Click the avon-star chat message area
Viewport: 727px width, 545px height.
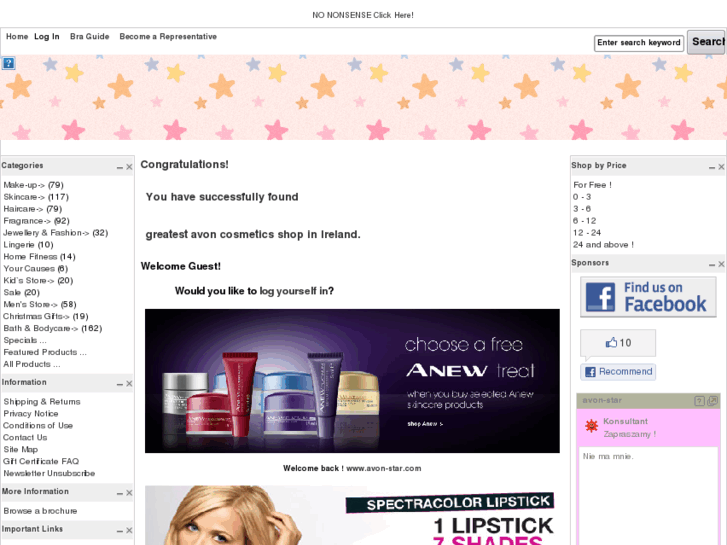pyautogui.click(x=648, y=496)
